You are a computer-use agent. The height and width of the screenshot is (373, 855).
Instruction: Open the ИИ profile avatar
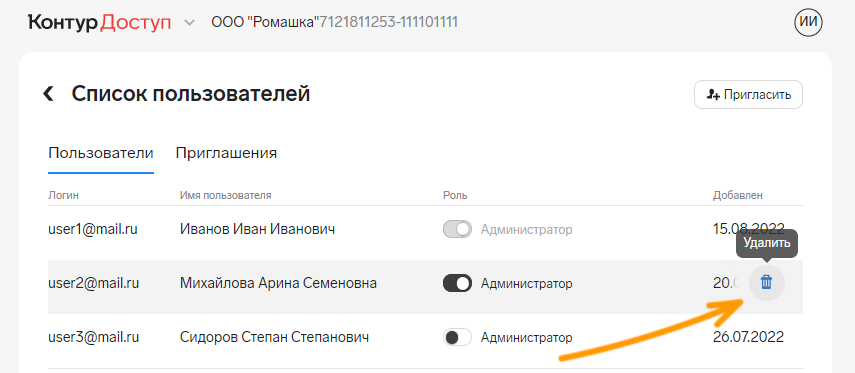[808, 22]
